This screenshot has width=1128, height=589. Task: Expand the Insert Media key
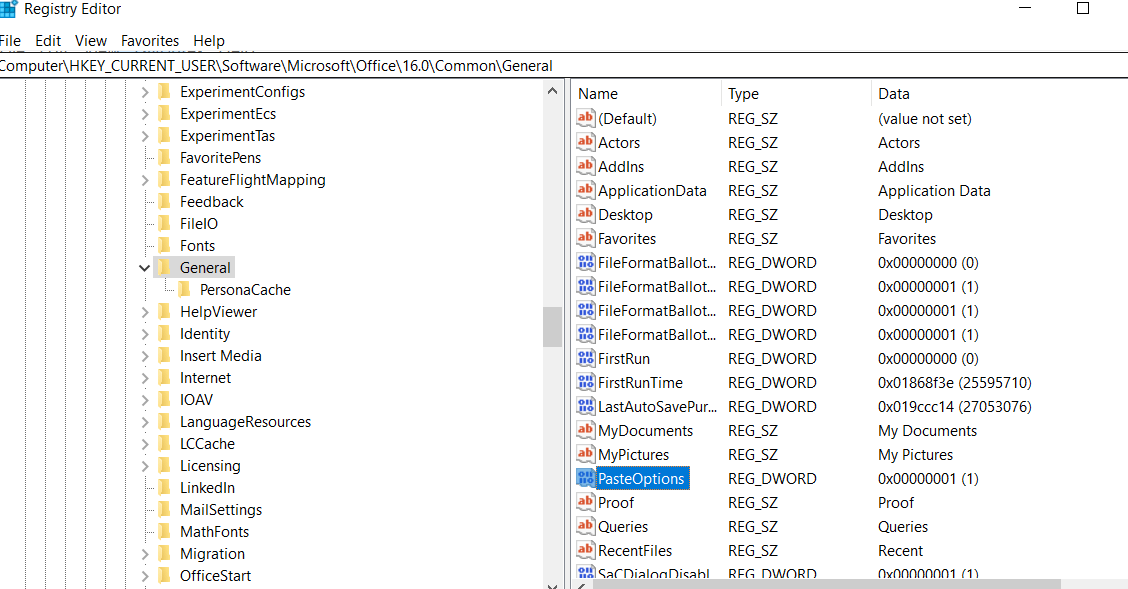pos(145,356)
